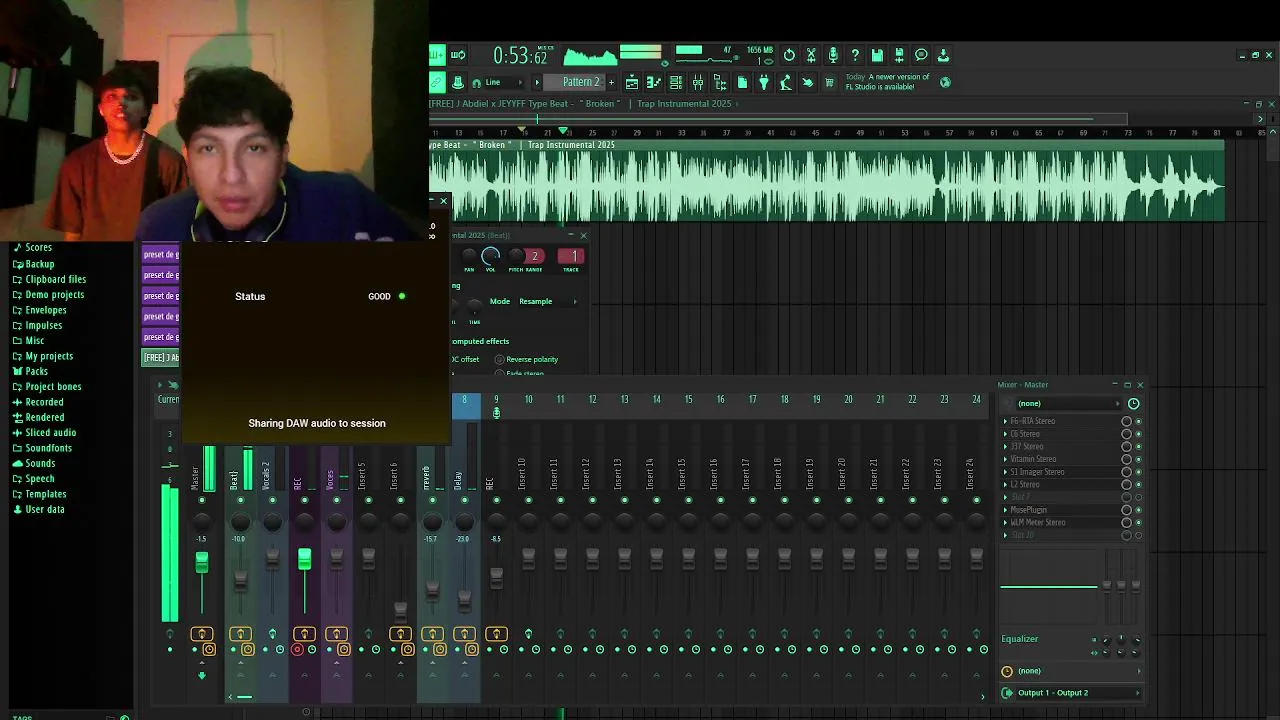Expand the pattern list arrow beside Pattern 2
The height and width of the screenshot is (720, 1280).
pyautogui.click(x=537, y=82)
